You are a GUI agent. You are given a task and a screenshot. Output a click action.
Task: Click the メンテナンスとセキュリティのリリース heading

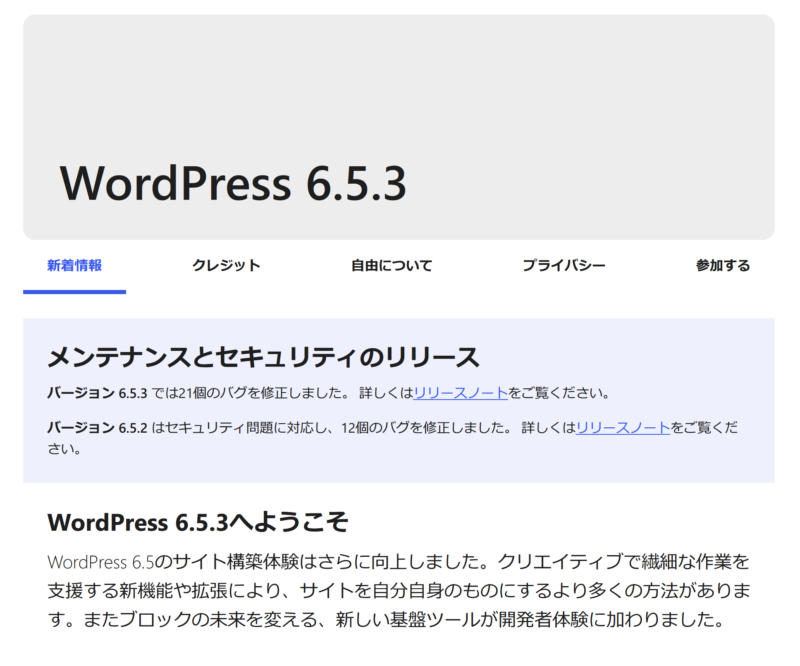(x=263, y=357)
